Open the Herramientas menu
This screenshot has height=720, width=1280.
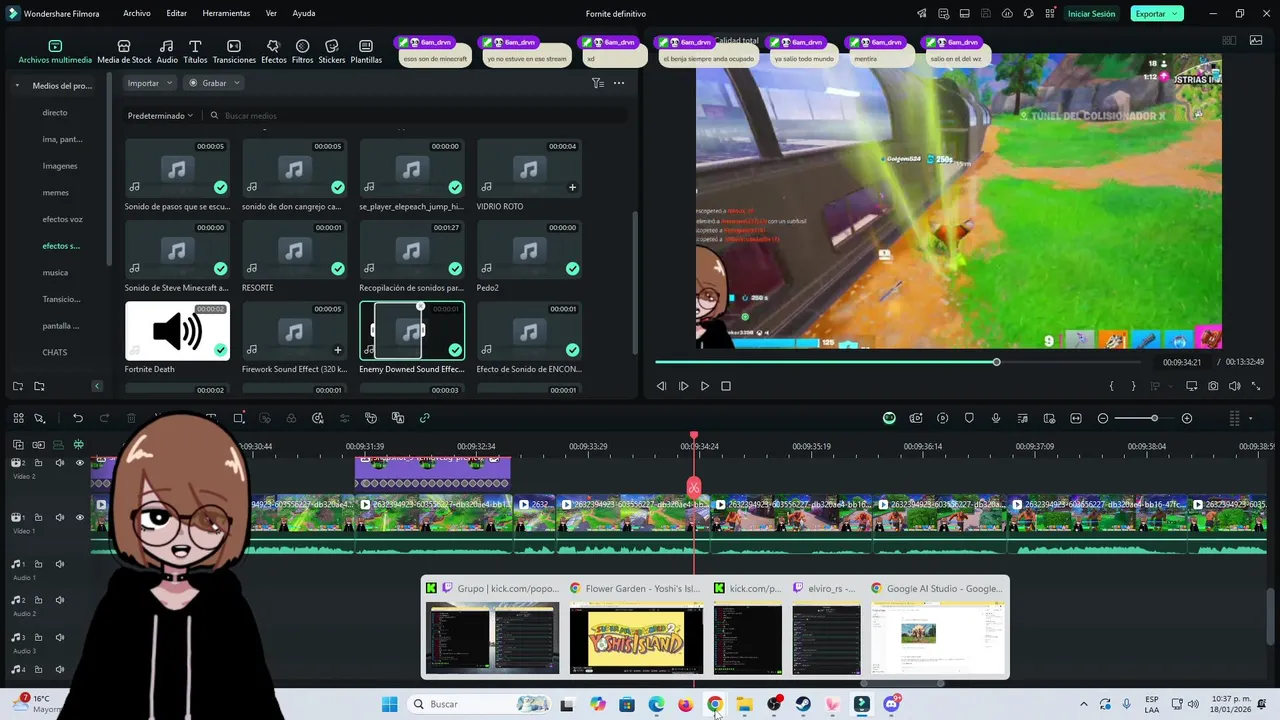coord(226,14)
